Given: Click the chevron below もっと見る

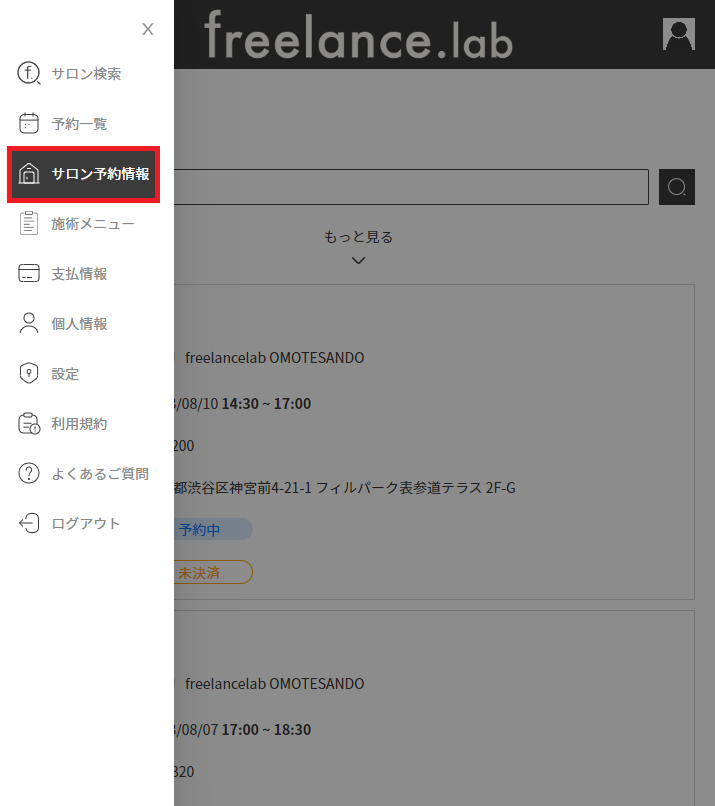Looking at the screenshot, I should click(358, 261).
